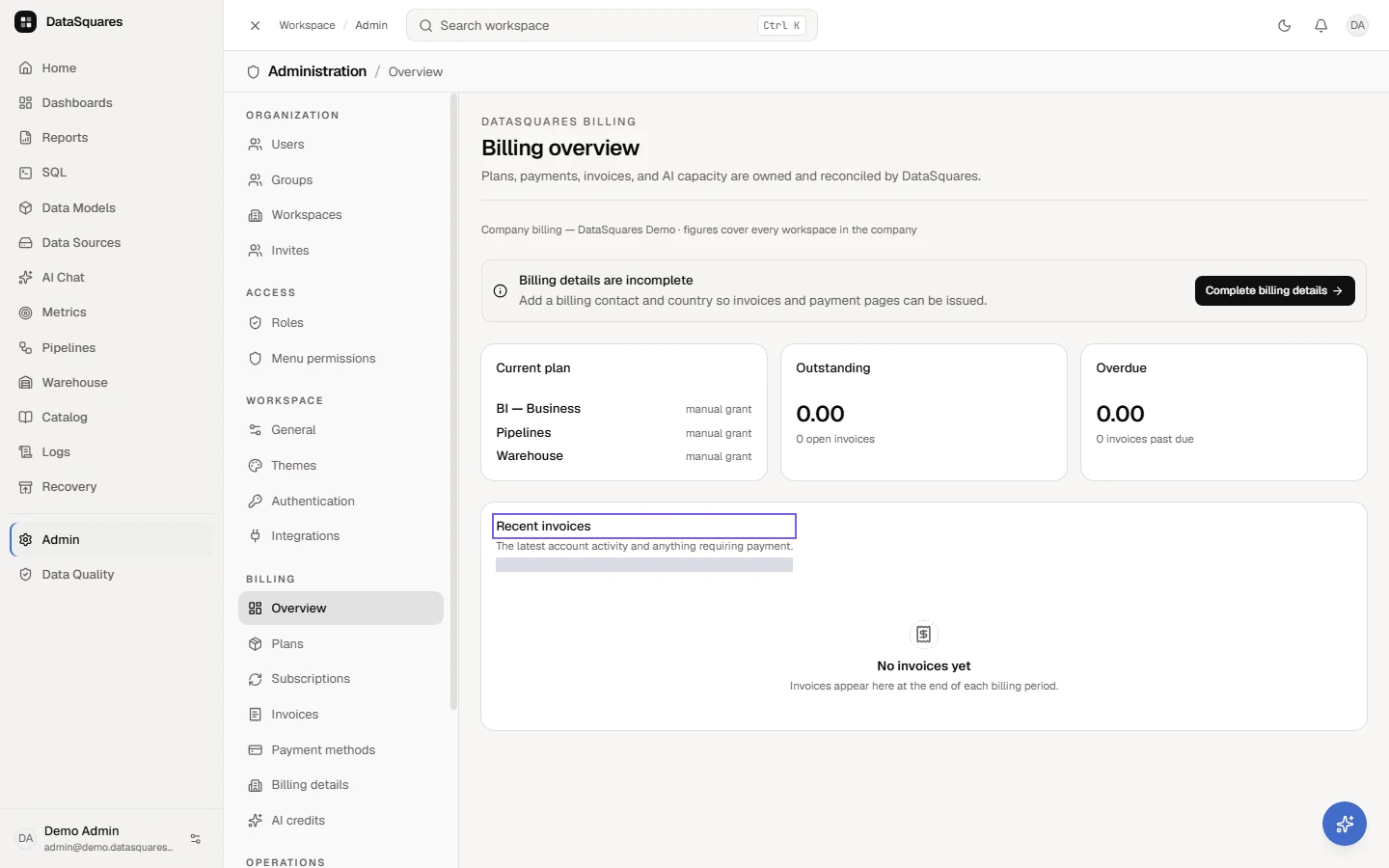Click the AI Chat sparkle icon

[x=26, y=278]
